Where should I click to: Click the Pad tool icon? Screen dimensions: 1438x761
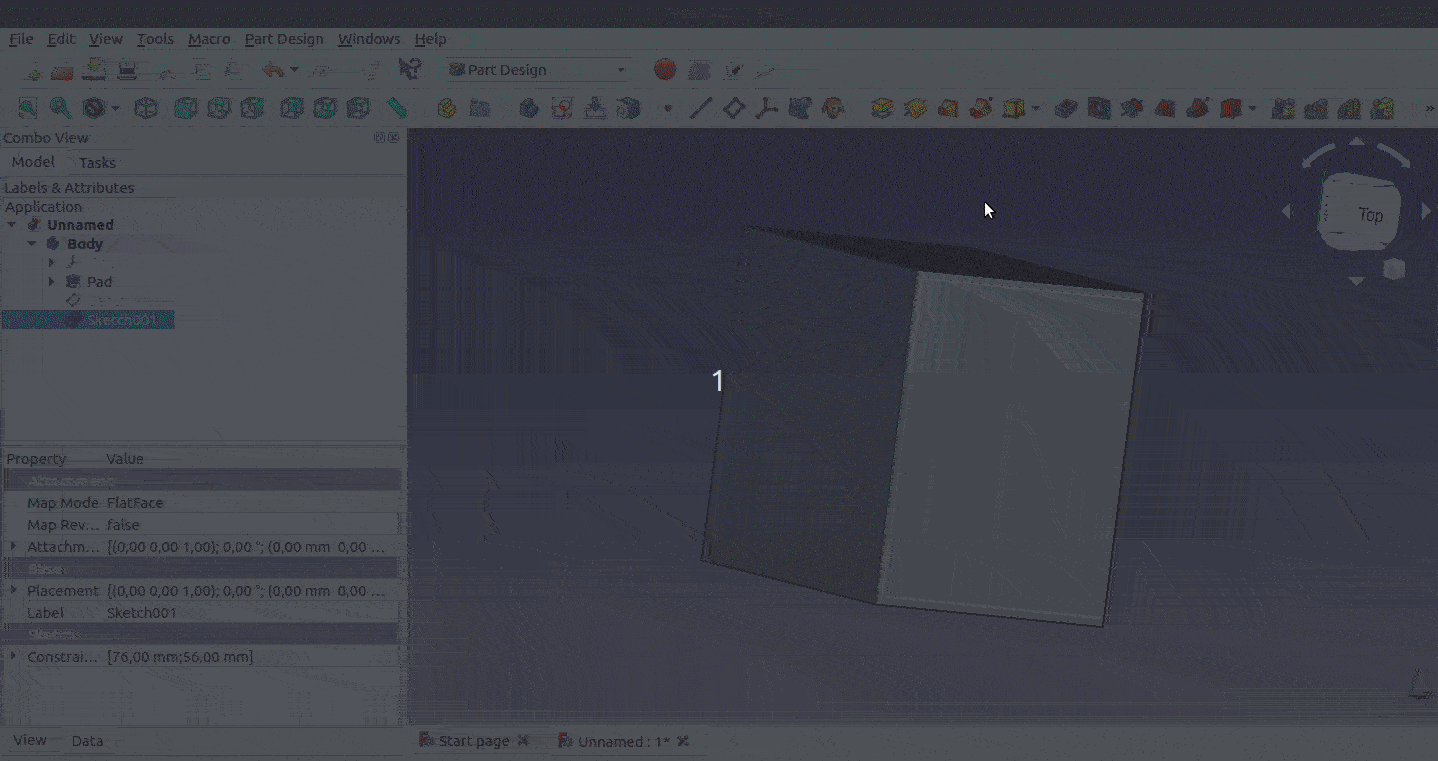point(882,108)
